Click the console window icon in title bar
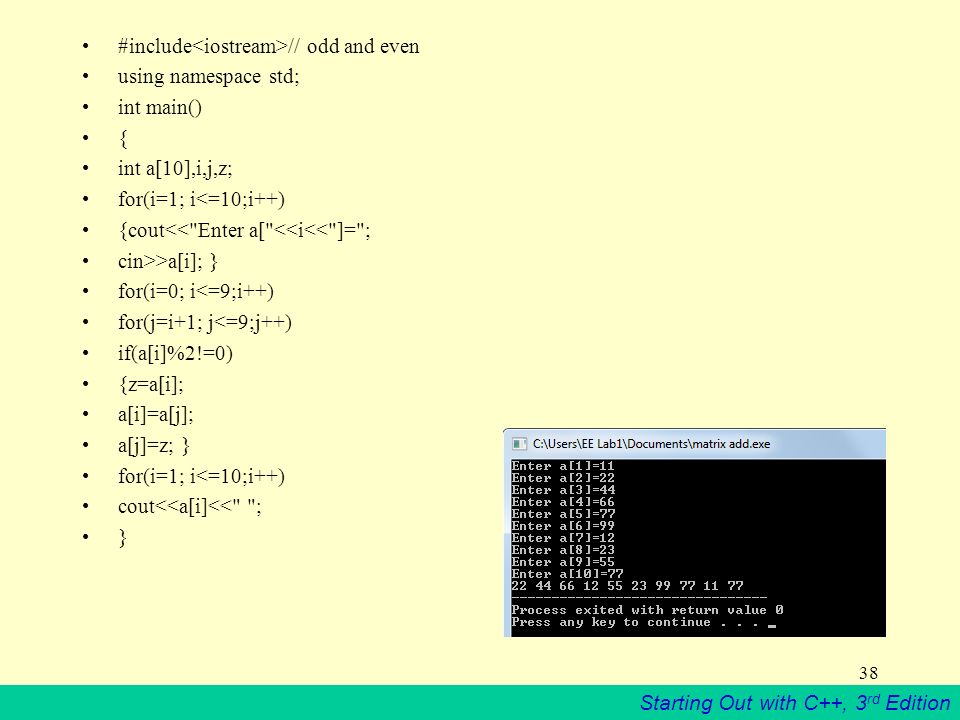The width and height of the screenshot is (960, 720). (x=519, y=444)
